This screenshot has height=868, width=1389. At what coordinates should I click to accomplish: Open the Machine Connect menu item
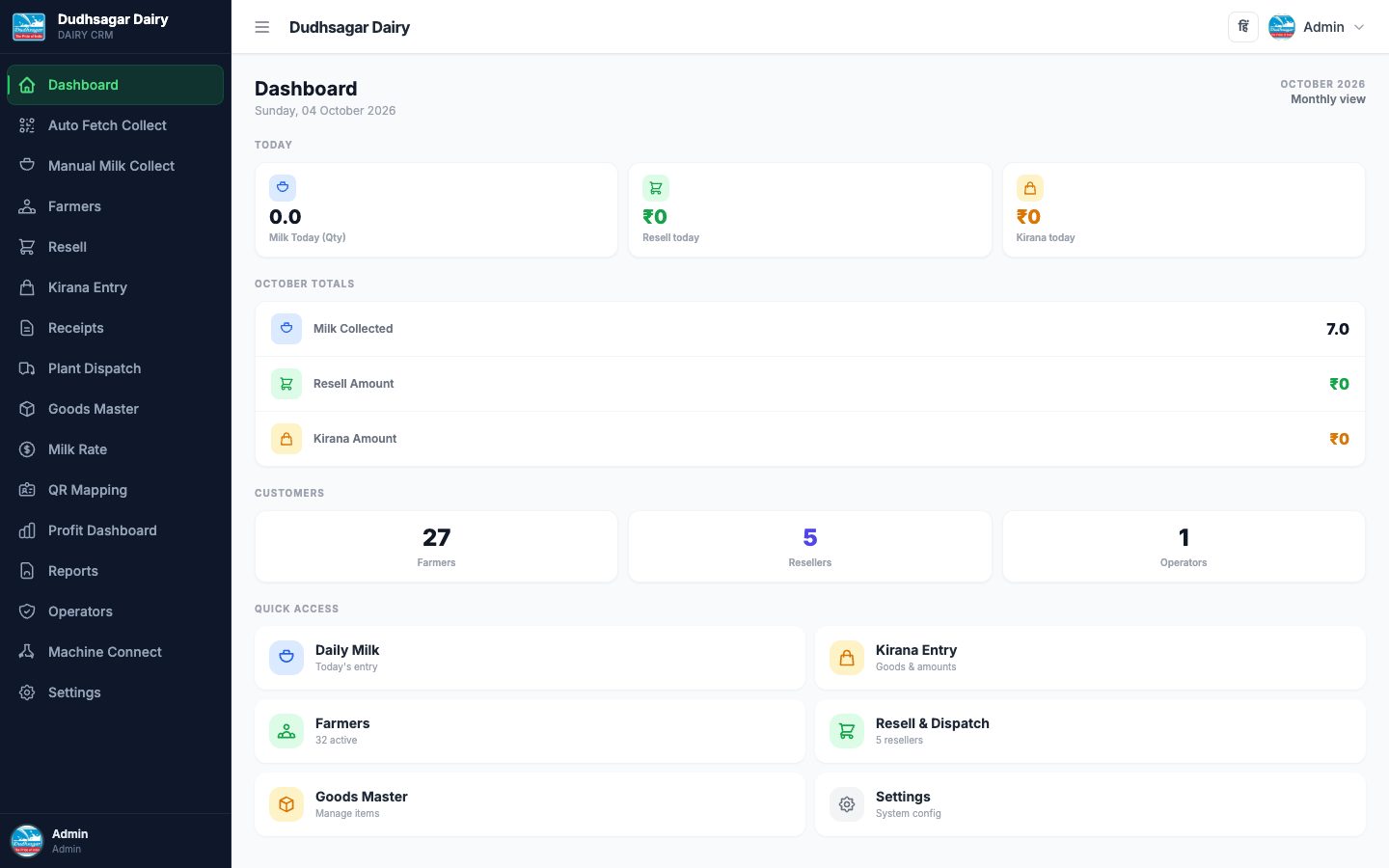click(116, 652)
